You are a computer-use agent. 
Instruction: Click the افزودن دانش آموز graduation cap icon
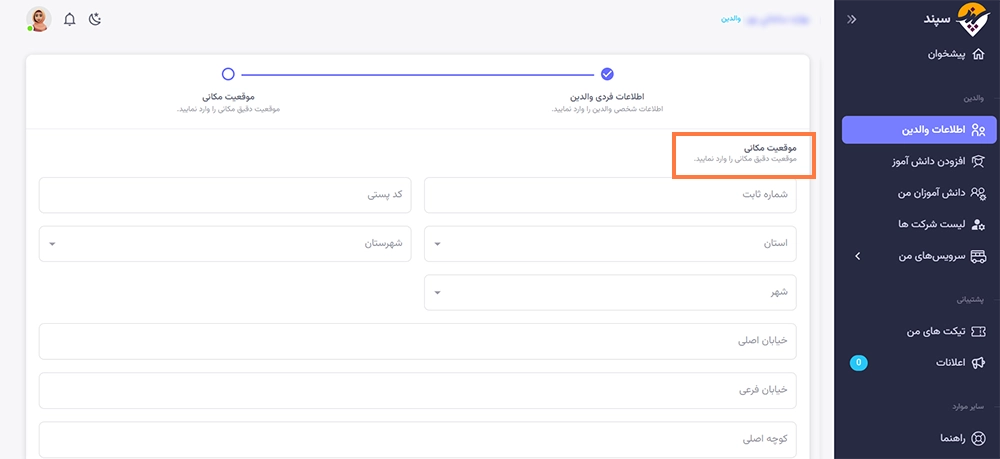978,161
